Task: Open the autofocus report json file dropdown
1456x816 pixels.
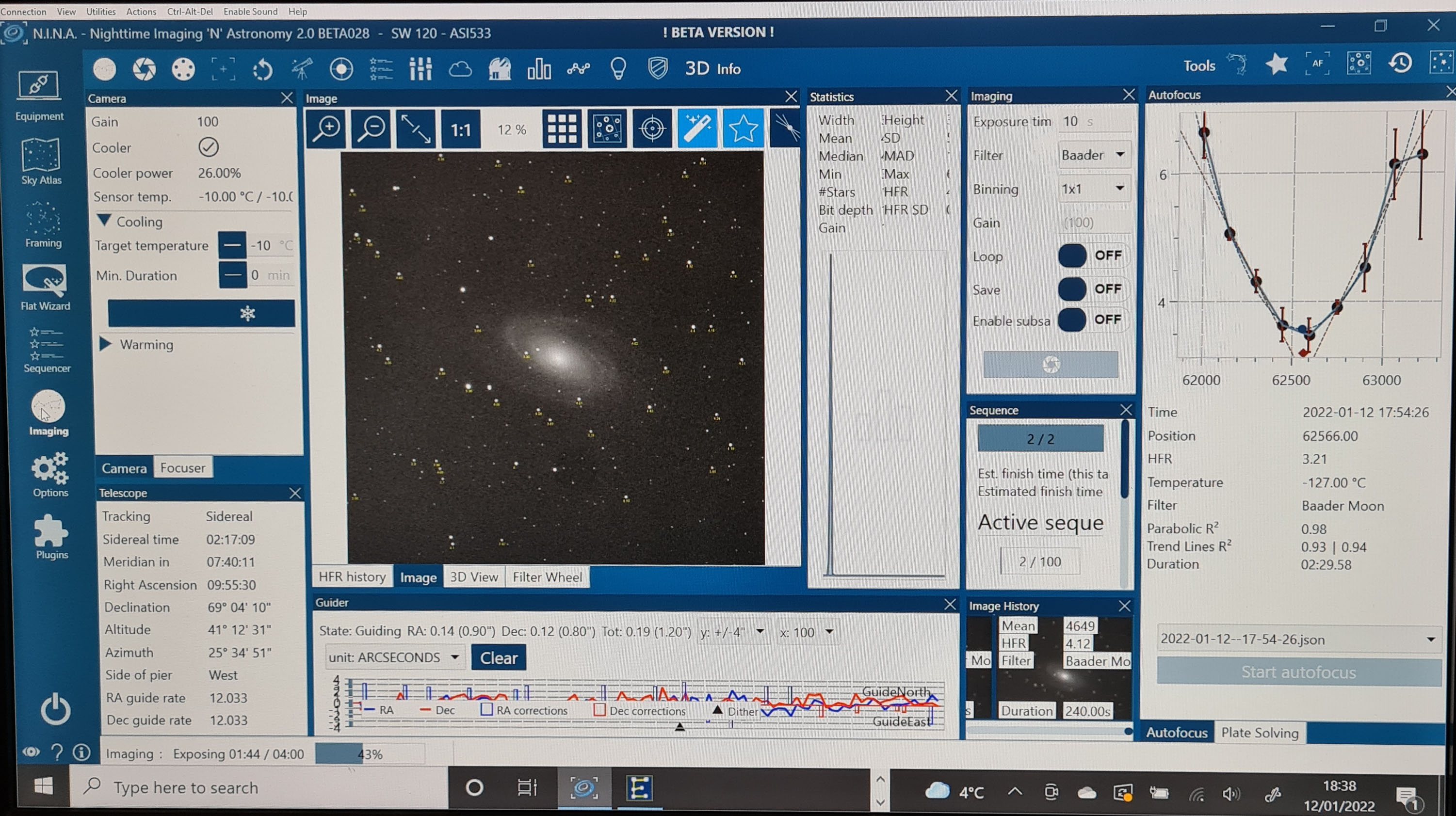Action: tap(1298, 639)
